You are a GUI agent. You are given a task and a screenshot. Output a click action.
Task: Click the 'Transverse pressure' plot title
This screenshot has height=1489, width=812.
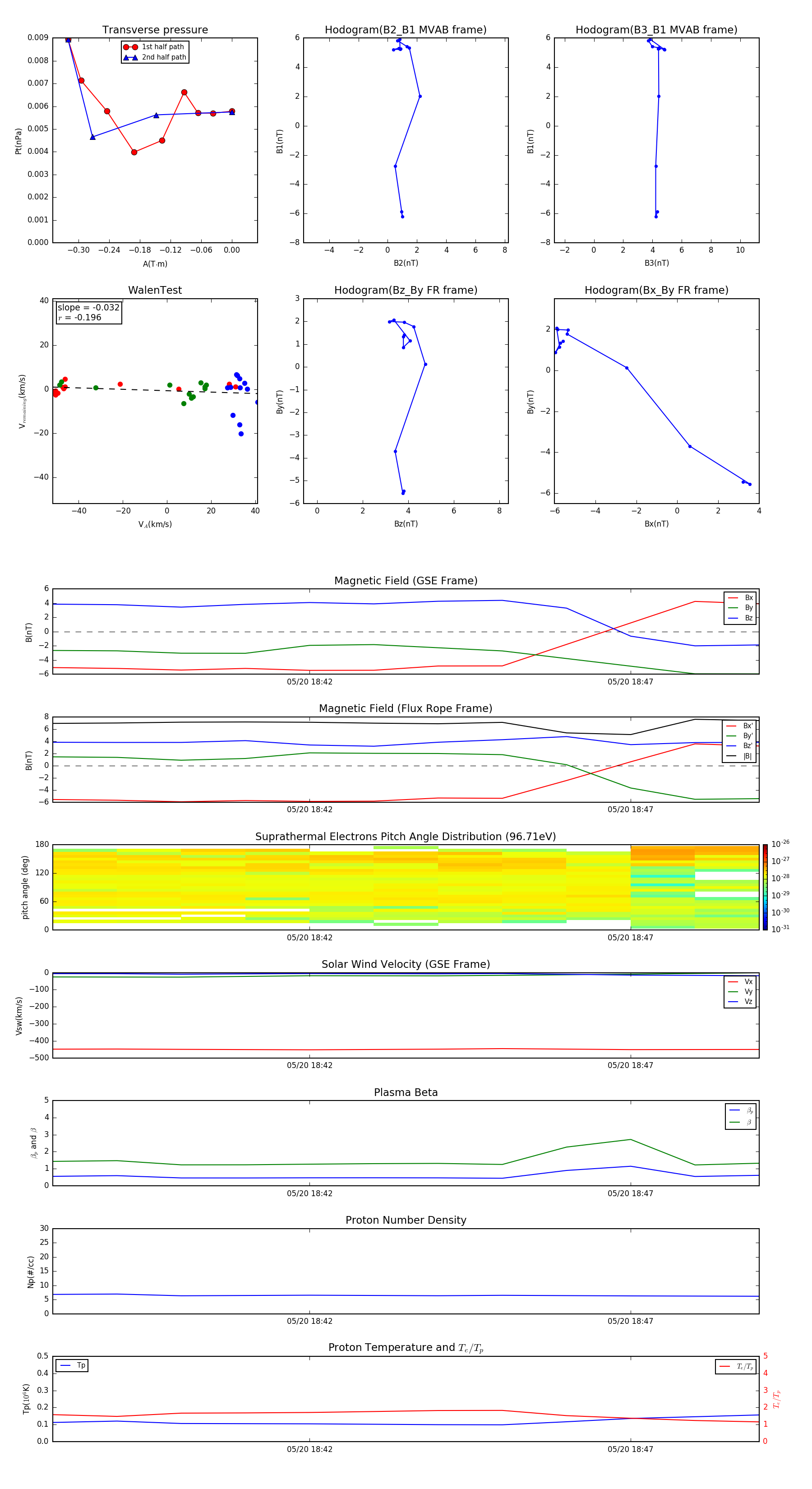click(x=155, y=30)
